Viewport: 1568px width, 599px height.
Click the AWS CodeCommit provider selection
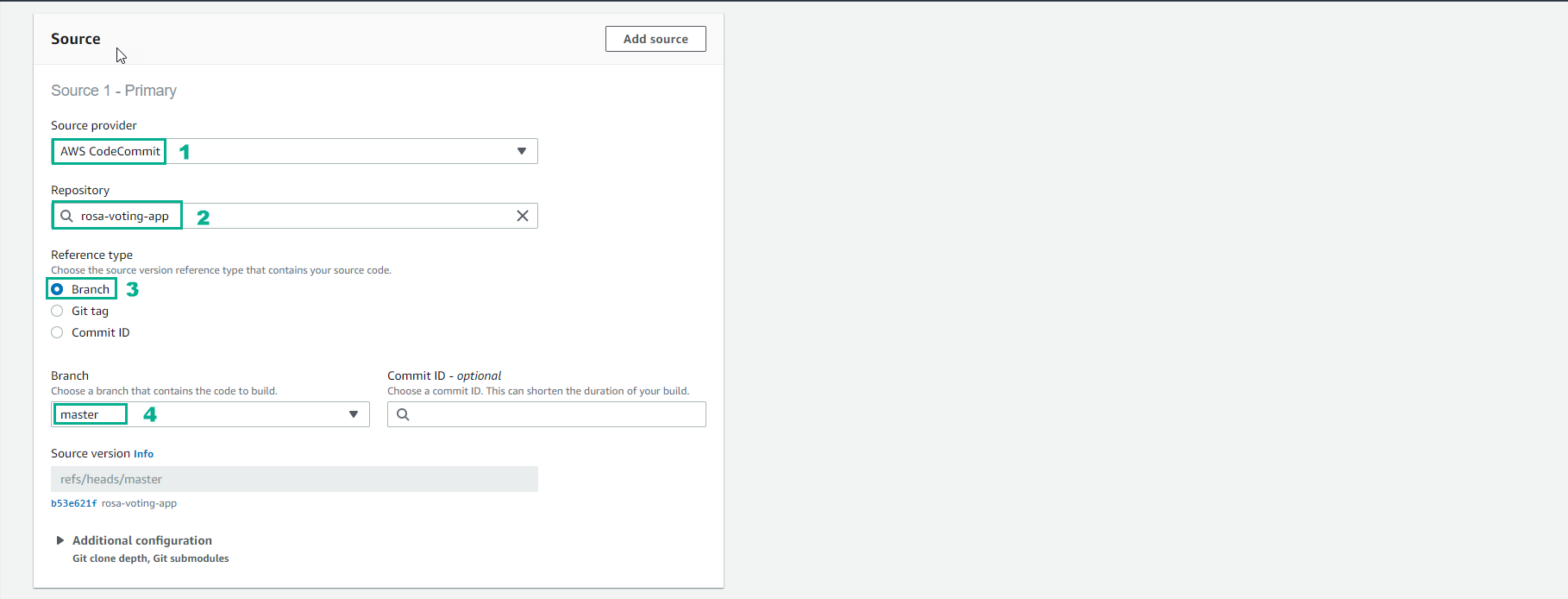pyautogui.click(x=110, y=151)
